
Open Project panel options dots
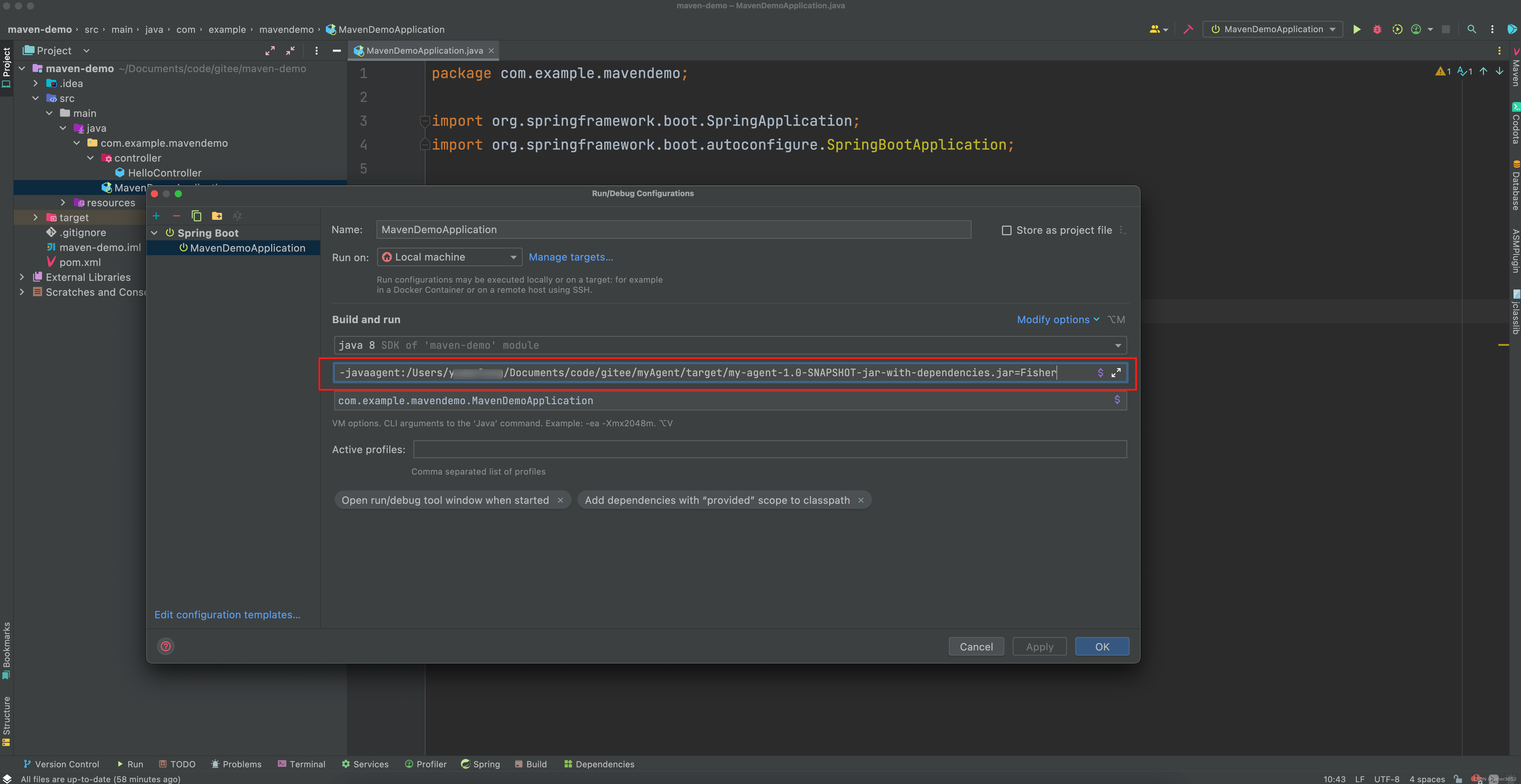pyautogui.click(x=317, y=51)
